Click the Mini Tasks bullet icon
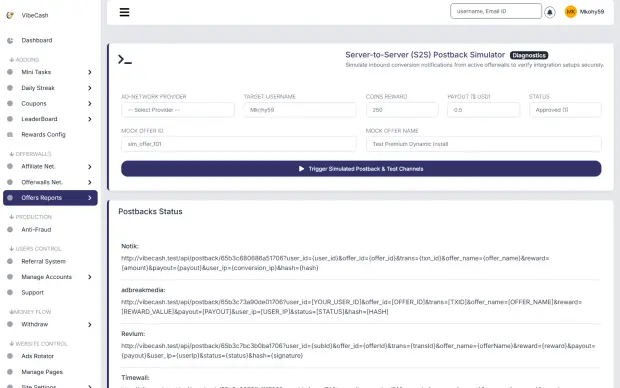The height and width of the screenshot is (388, 620). click(x=10, y=72)
